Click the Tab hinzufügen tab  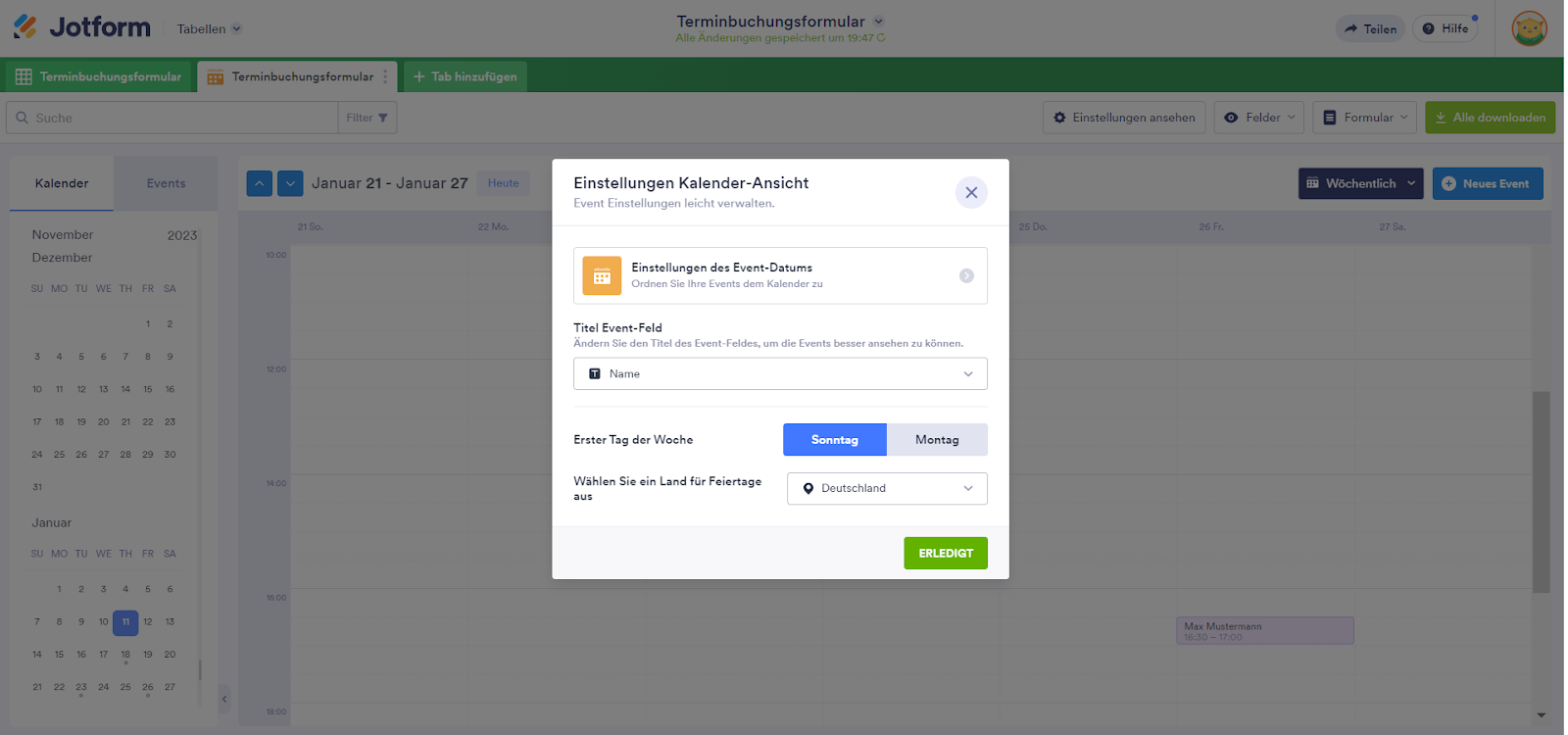(465, 76)
